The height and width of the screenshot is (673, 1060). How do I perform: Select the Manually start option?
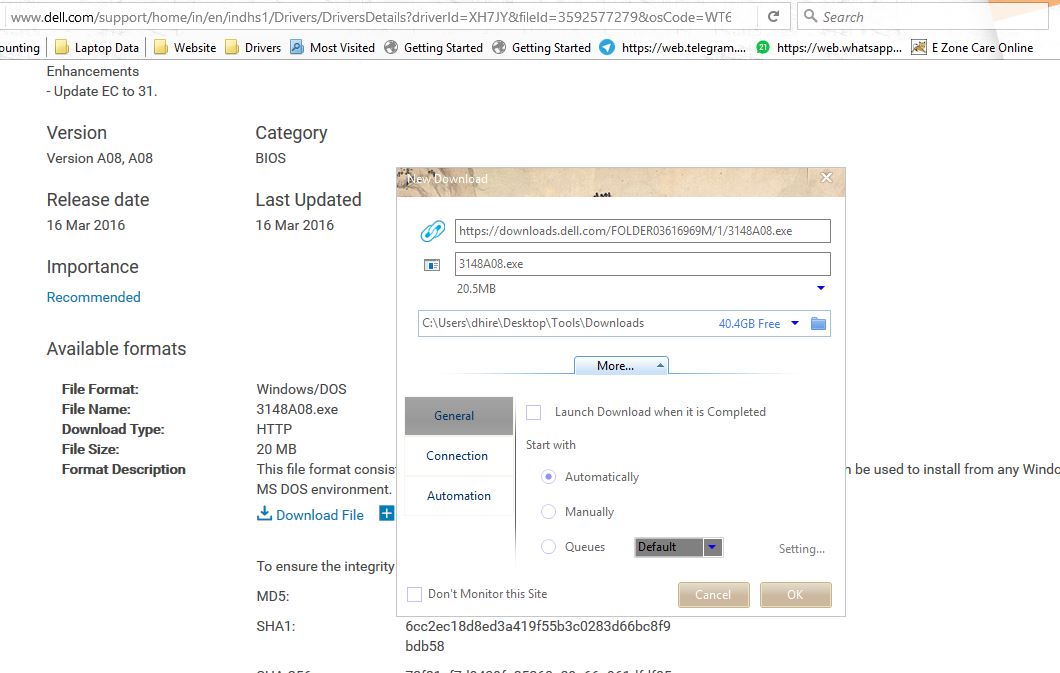[x=548, y=512]
